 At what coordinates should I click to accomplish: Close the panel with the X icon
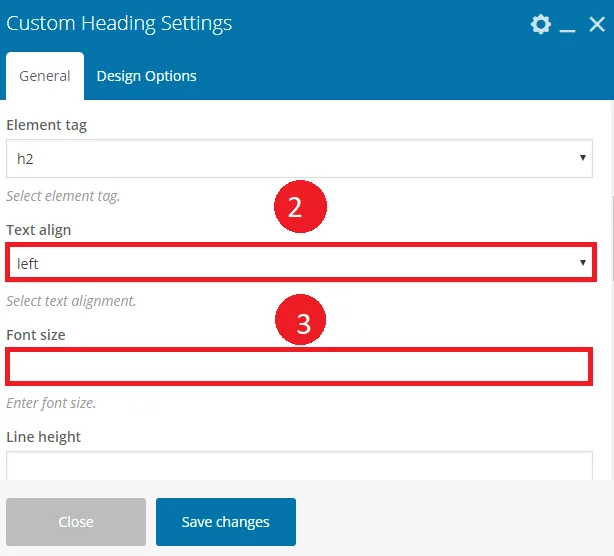click(597, 24)
